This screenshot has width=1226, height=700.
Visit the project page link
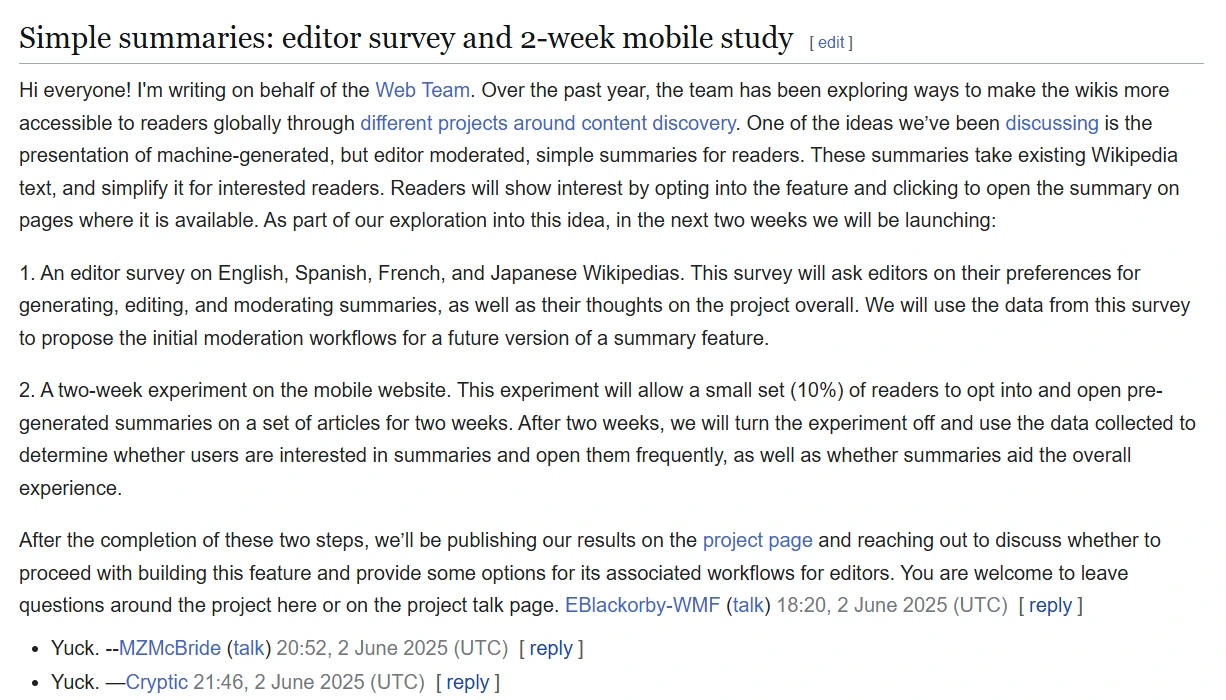[x=757, y=540]
